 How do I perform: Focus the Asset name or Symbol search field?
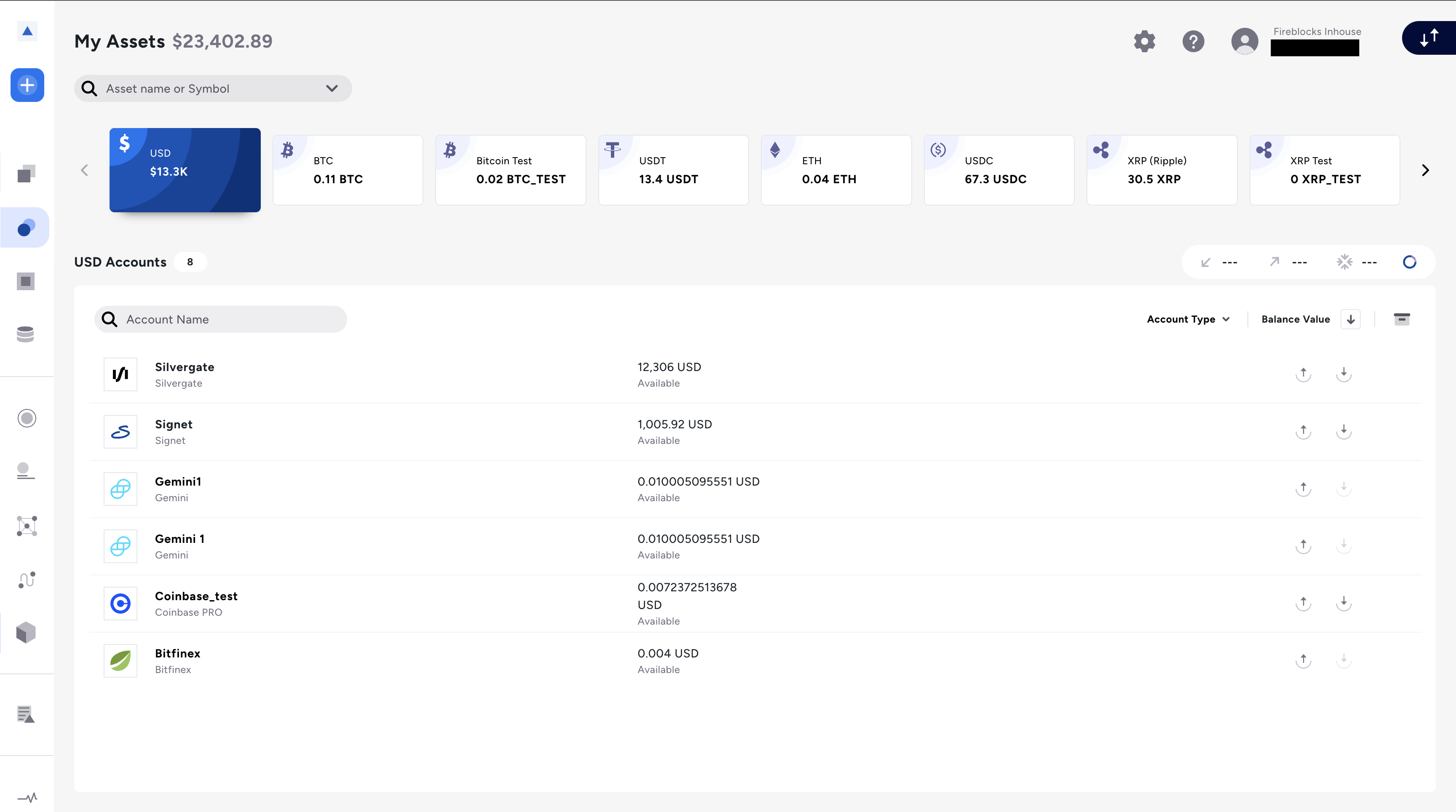[x=212, y=89]
